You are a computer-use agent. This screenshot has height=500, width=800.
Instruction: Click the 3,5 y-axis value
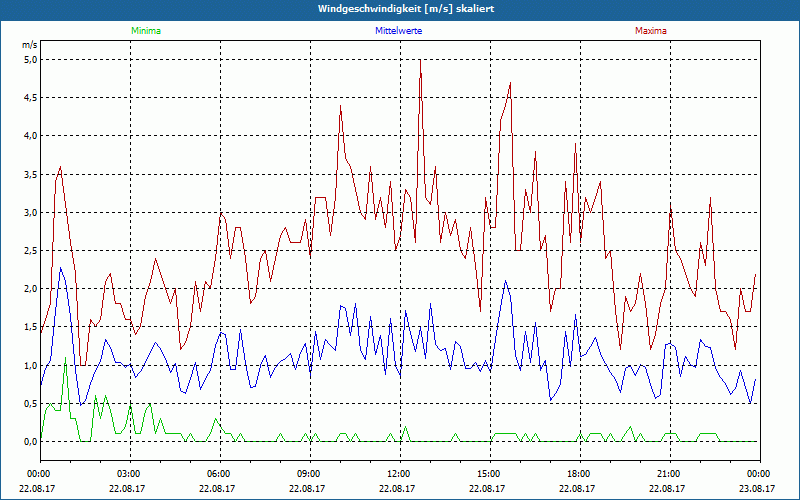point(31,174)
